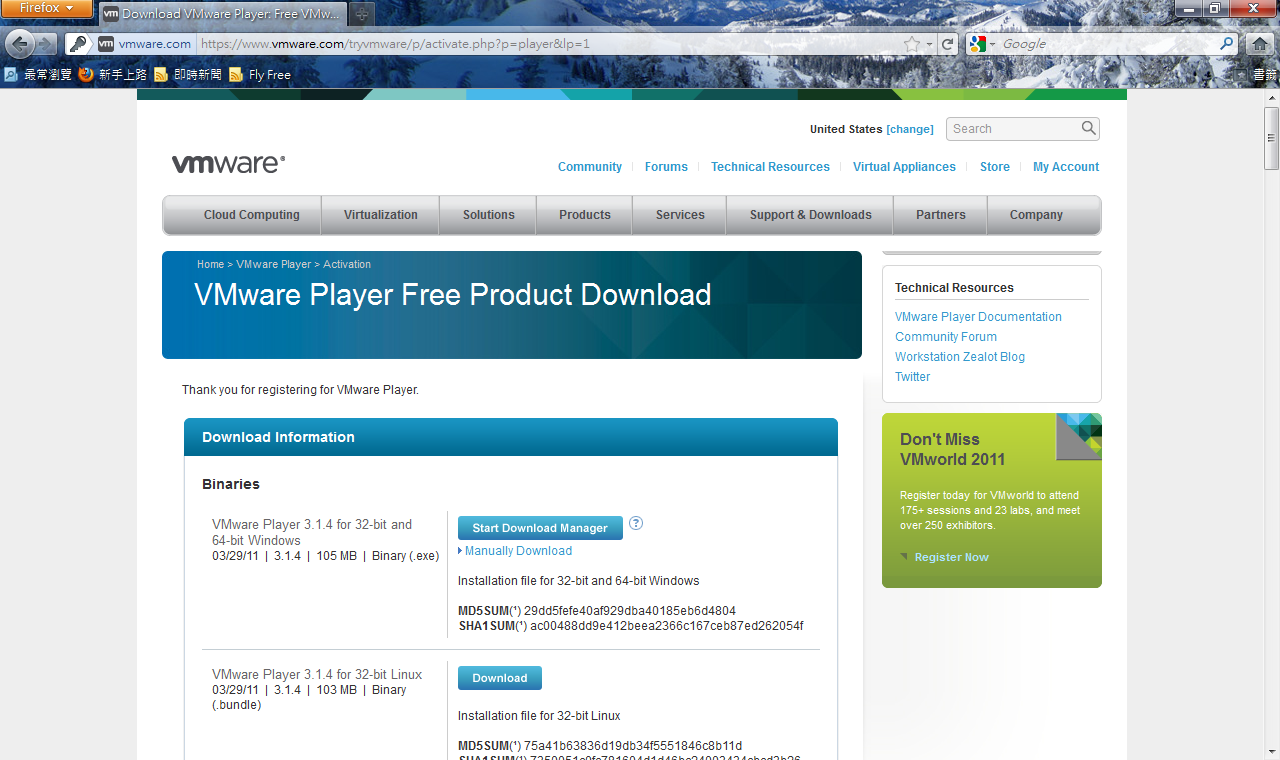1280x760 pixels.
Task: Open the Twitter sidebar link
Action: [x=912, y=377]
